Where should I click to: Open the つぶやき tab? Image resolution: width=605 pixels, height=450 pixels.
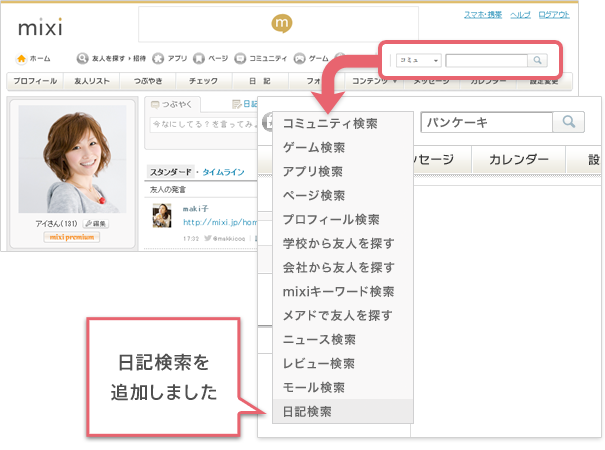(x=148, y=81)
